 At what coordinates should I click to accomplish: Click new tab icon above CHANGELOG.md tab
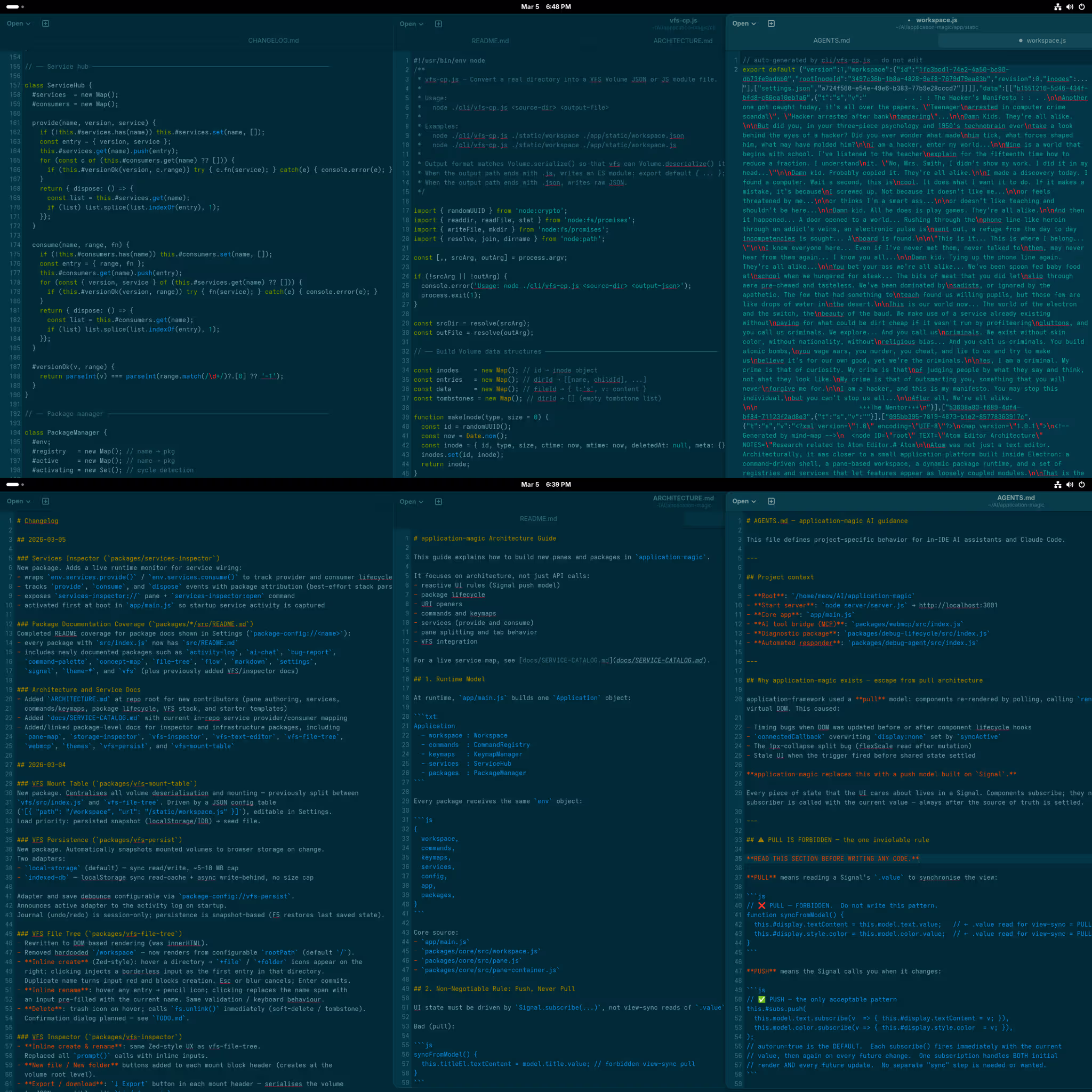tap(46, 24)
